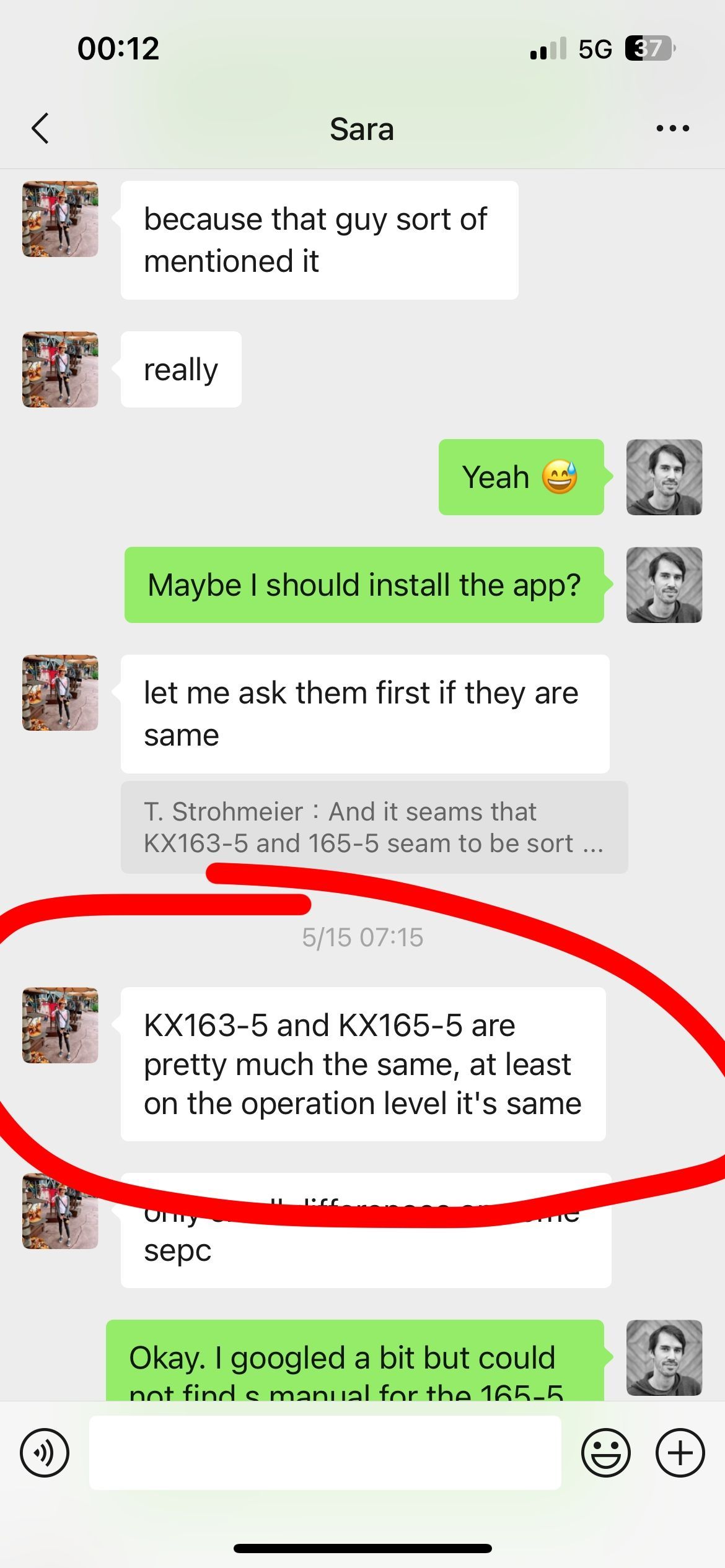Image resolution: width=725 pixels, height=1568 pixels.
Task: Select the 'Maybe I should install the app?' bubble
Action: coord(364,585)
